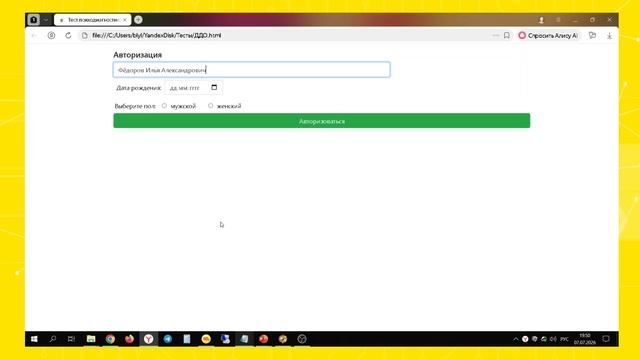Screen dimensions: 640x360
Task: Click the full name input field
Action: click(x=251, y=70)
